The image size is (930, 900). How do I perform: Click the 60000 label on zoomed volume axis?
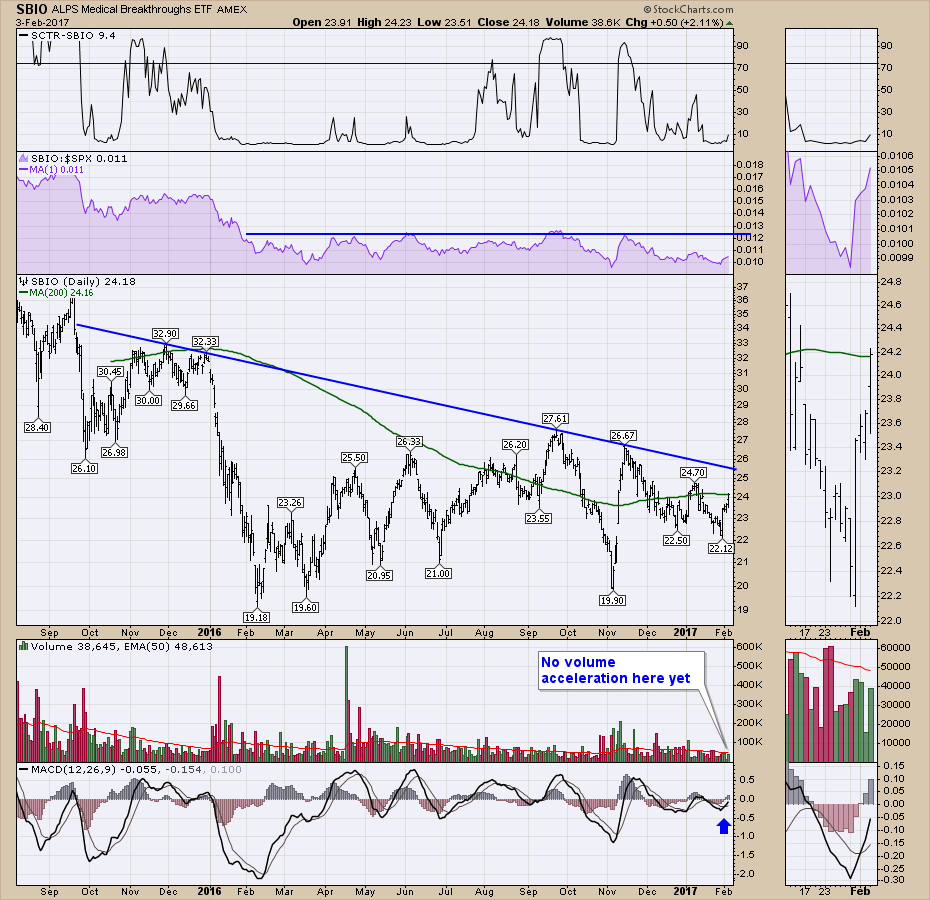tap(895, 648)
